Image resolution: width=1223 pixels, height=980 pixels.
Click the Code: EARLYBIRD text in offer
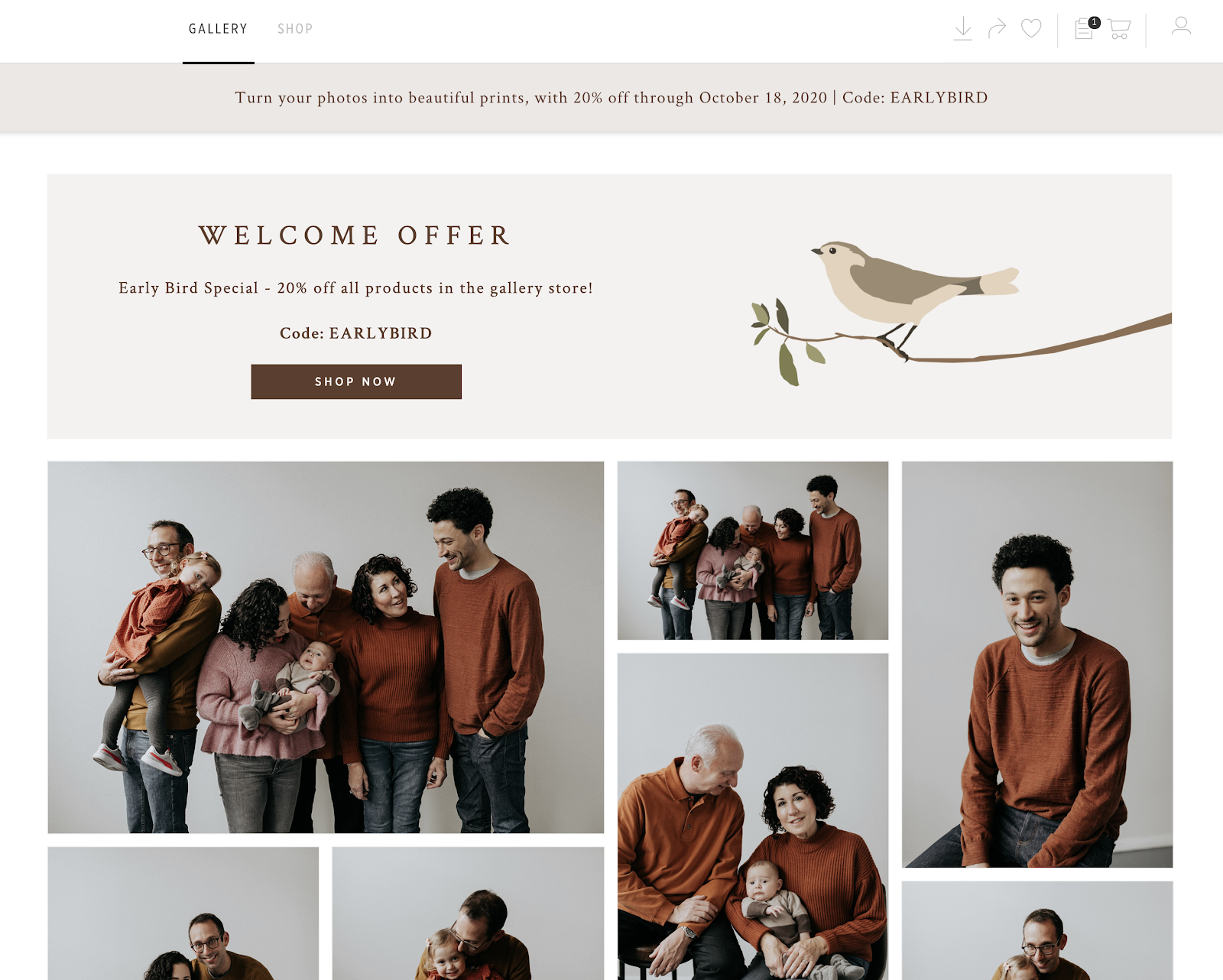356,333
